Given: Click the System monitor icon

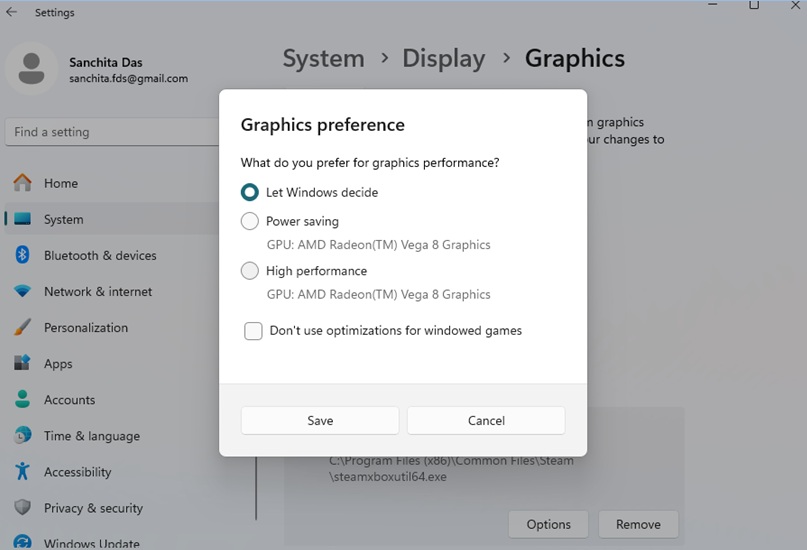Looking at the screenshot, I should tap(22, 219).
